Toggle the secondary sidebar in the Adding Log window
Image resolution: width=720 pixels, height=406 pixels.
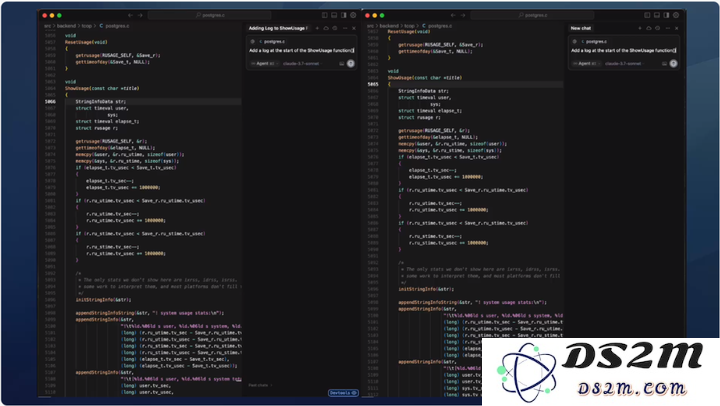click(x=343, y=15)
